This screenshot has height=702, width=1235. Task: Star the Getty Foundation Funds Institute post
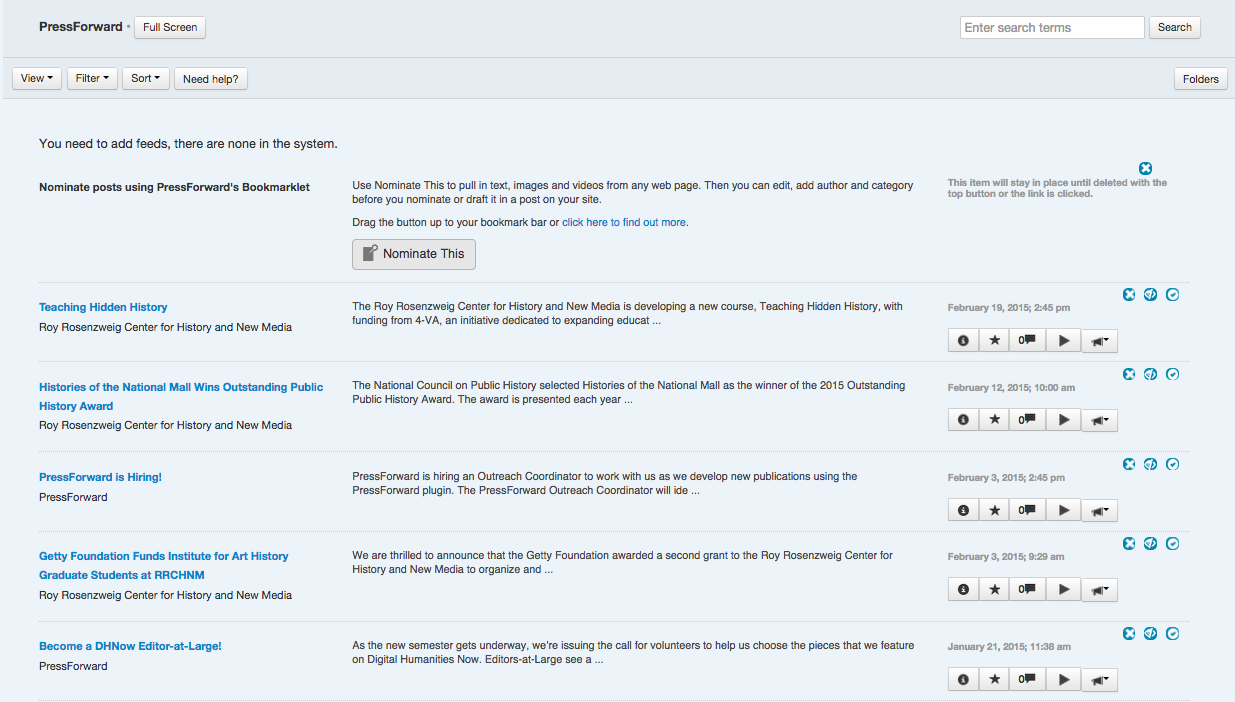pos(994,589)
